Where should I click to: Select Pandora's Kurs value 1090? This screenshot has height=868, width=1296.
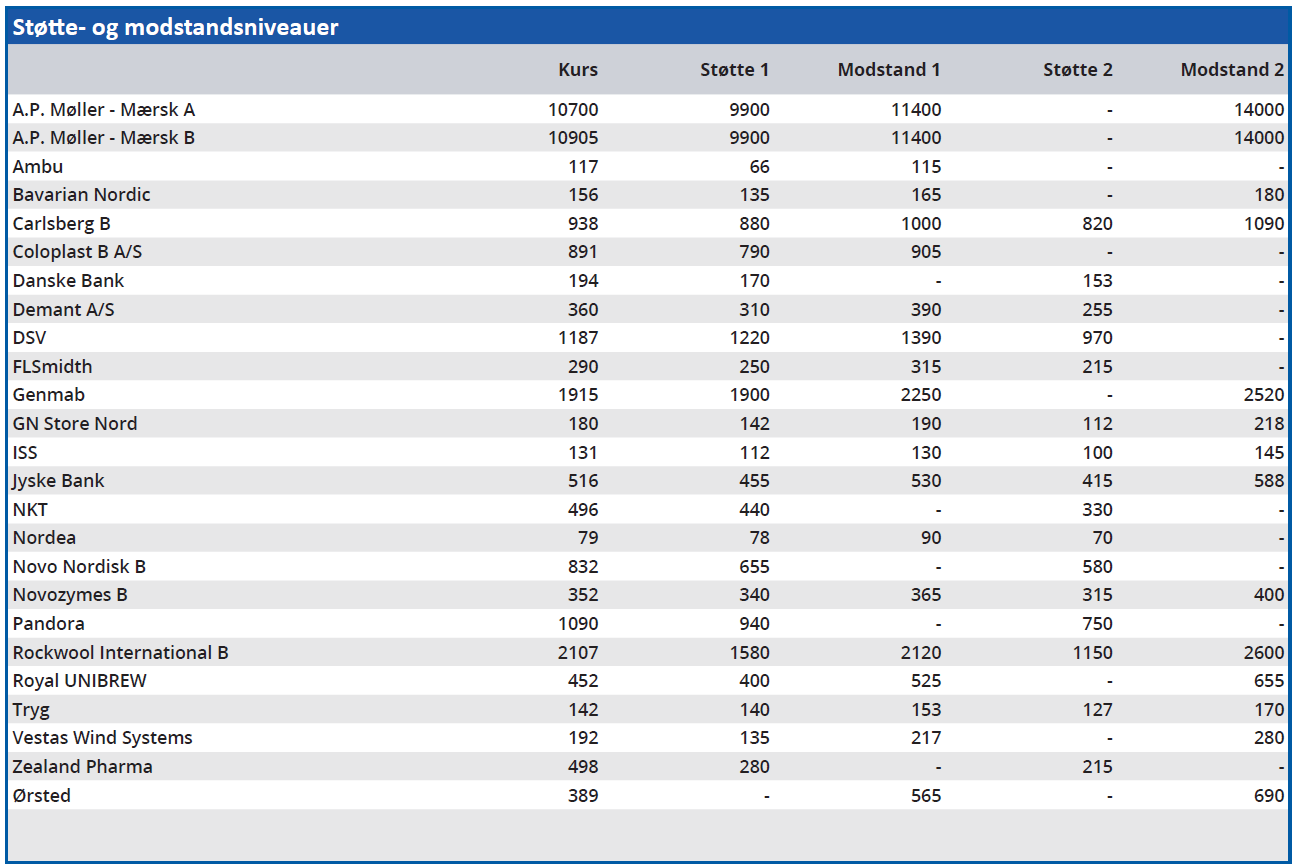[x=576, y=624]
